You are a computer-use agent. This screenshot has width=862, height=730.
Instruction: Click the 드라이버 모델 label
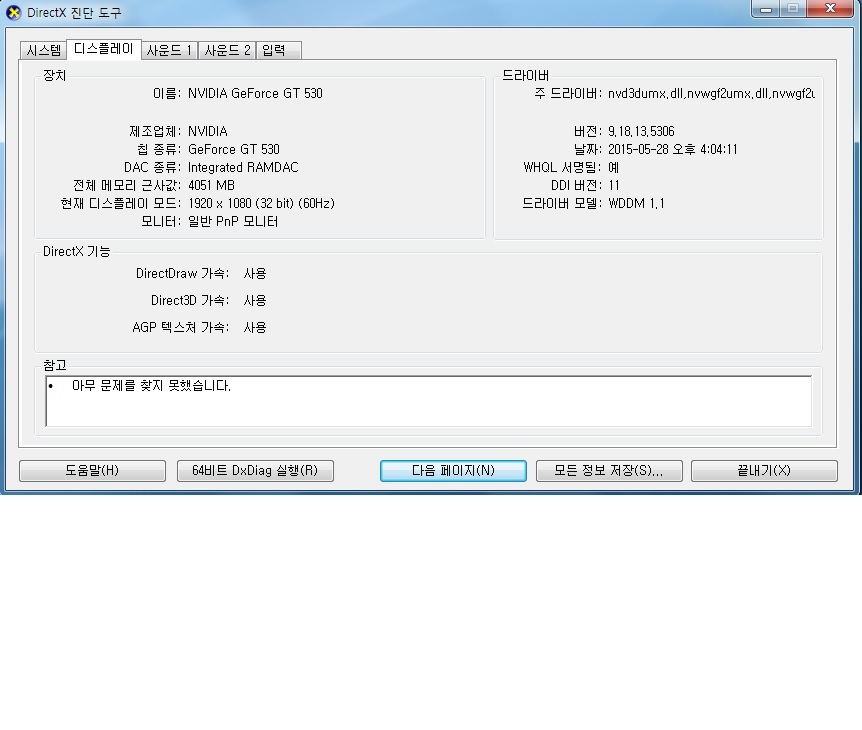coord(561,203)
